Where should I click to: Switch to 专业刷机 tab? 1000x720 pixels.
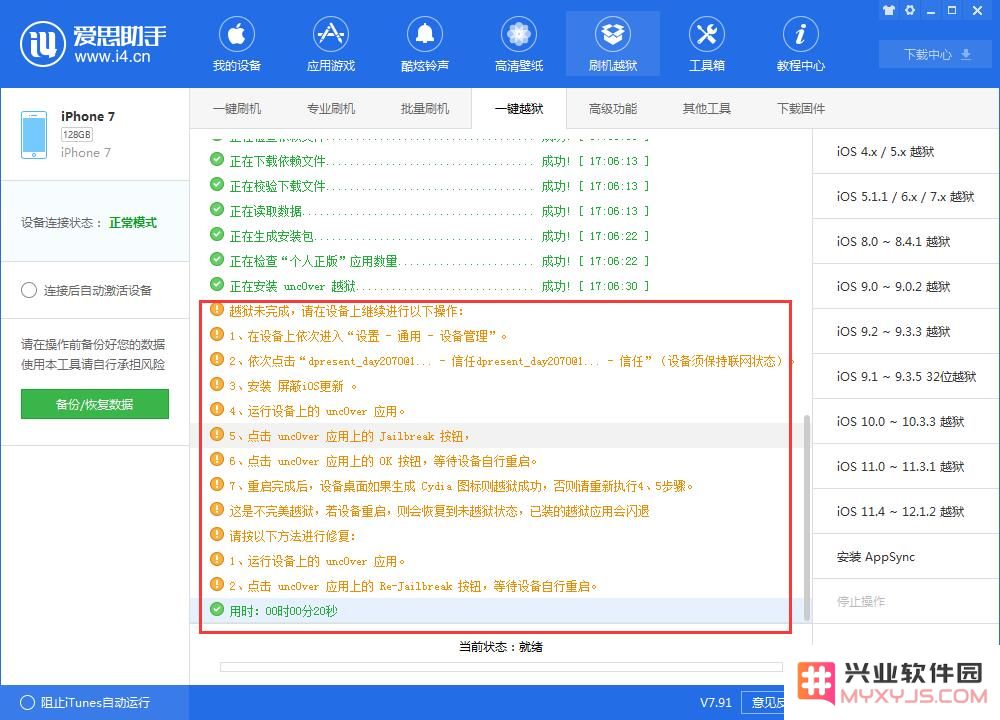click(x=330, y=108)
